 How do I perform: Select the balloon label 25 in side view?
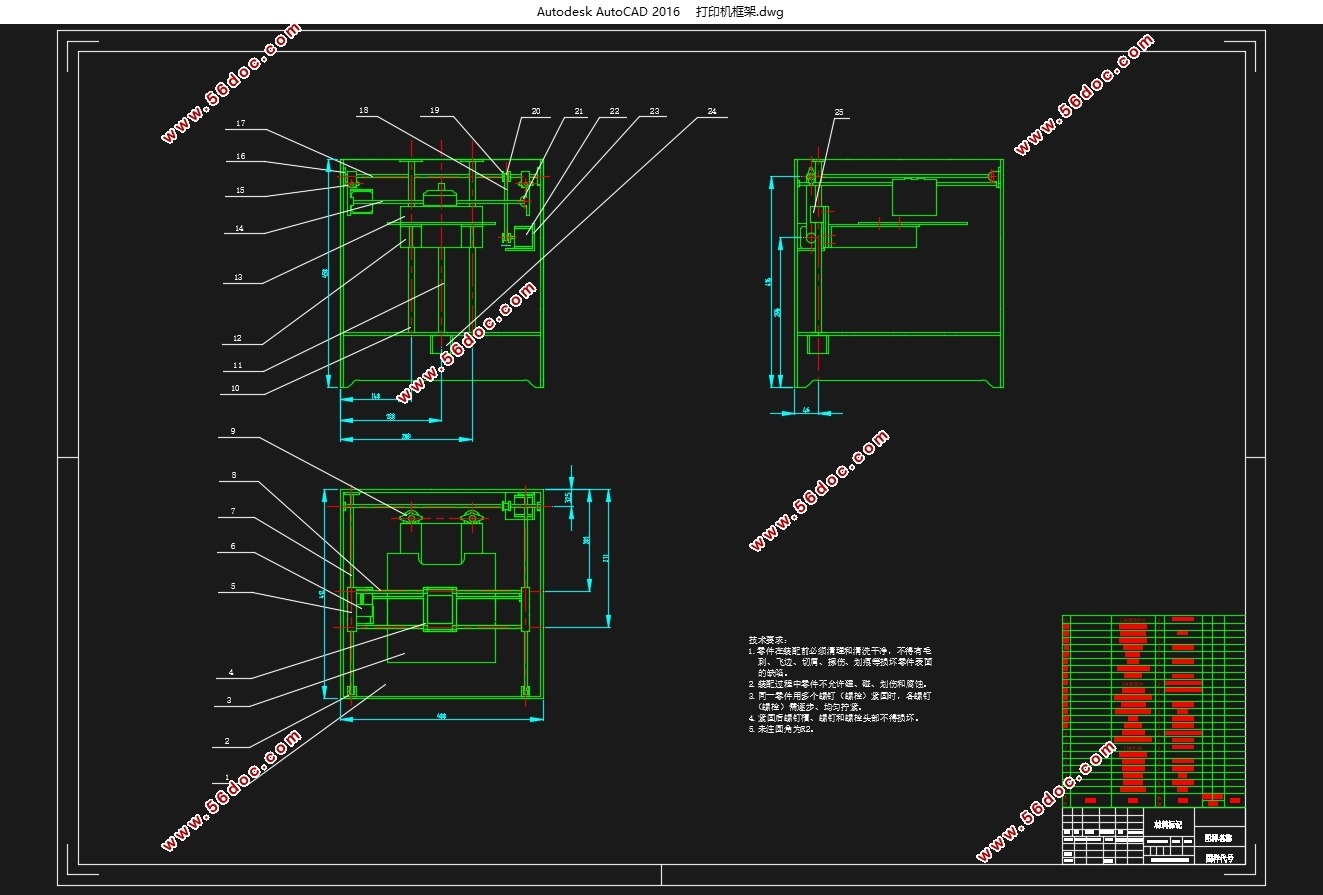pos(838,112)
